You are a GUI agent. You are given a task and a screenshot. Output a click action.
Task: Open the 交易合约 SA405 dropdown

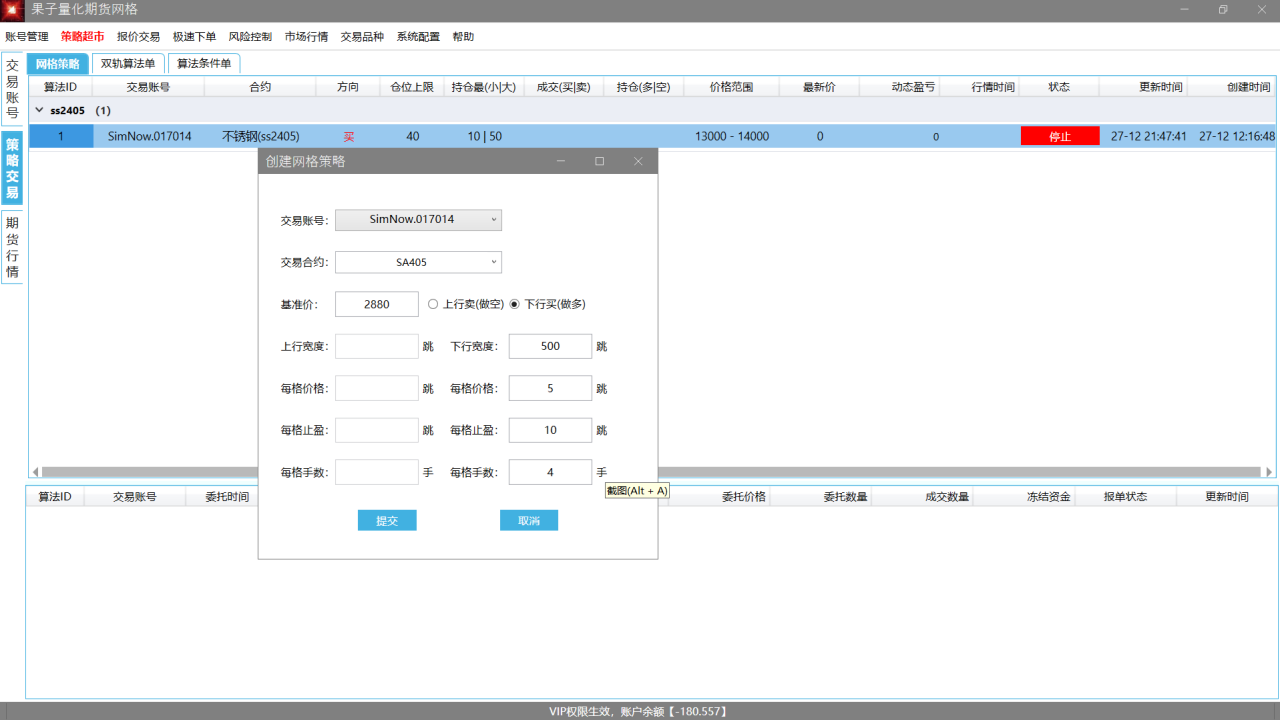417,261
